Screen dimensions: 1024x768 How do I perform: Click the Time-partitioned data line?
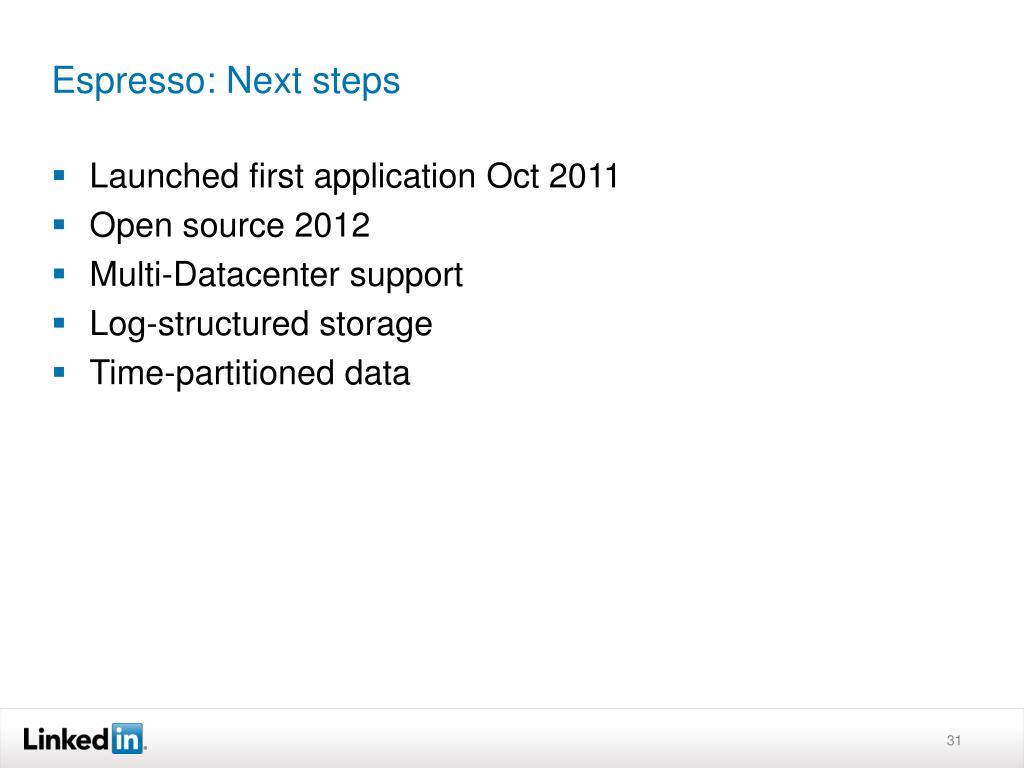(x=250, y=374)
